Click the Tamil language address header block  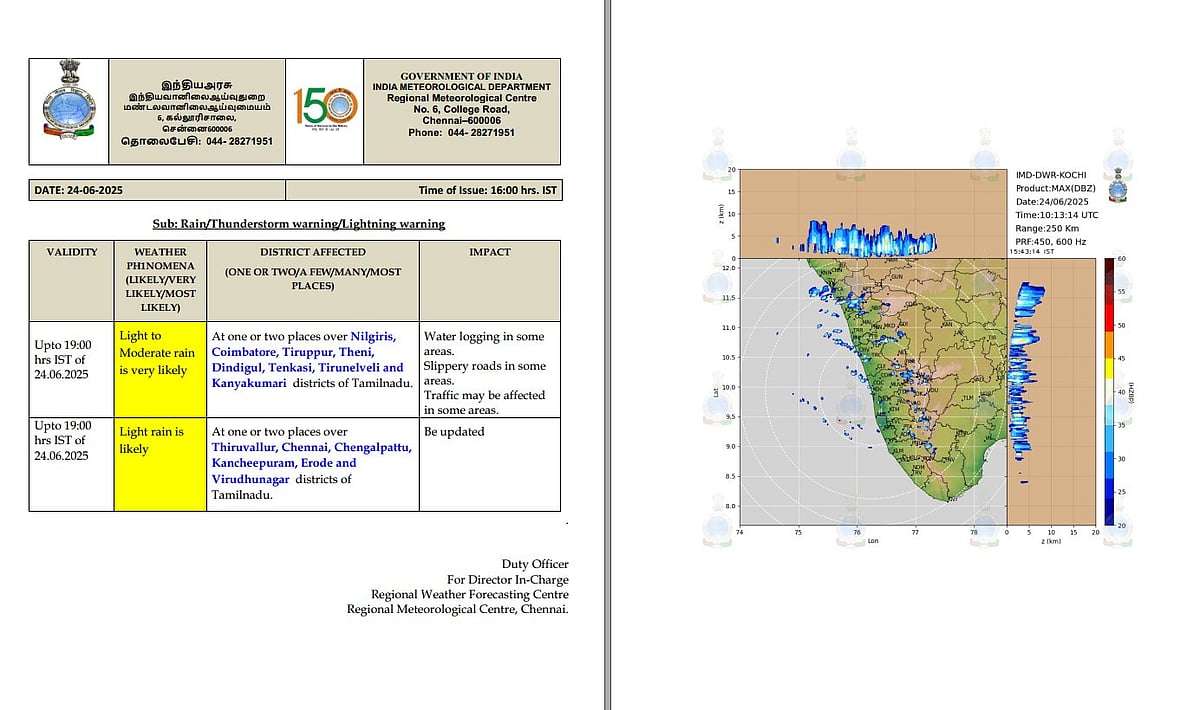pos(196,111)
